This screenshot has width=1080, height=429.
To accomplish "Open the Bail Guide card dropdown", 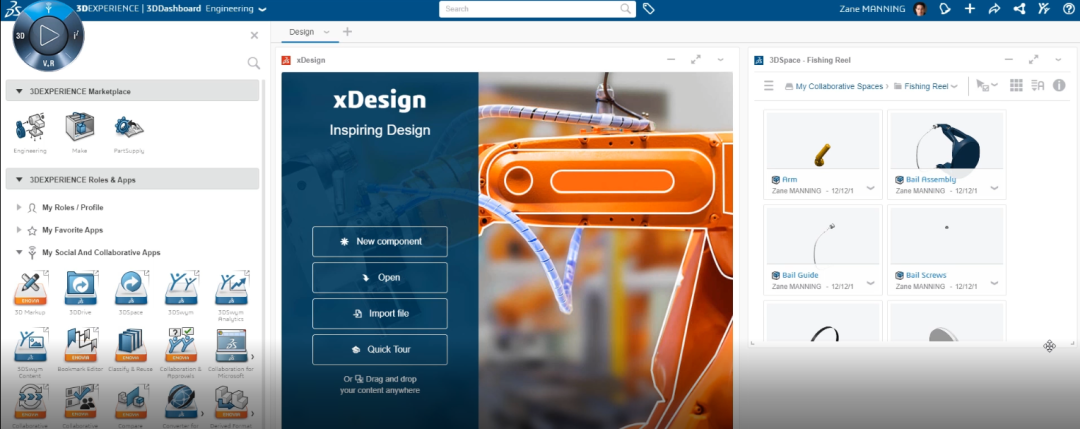I will coord(871,283).
